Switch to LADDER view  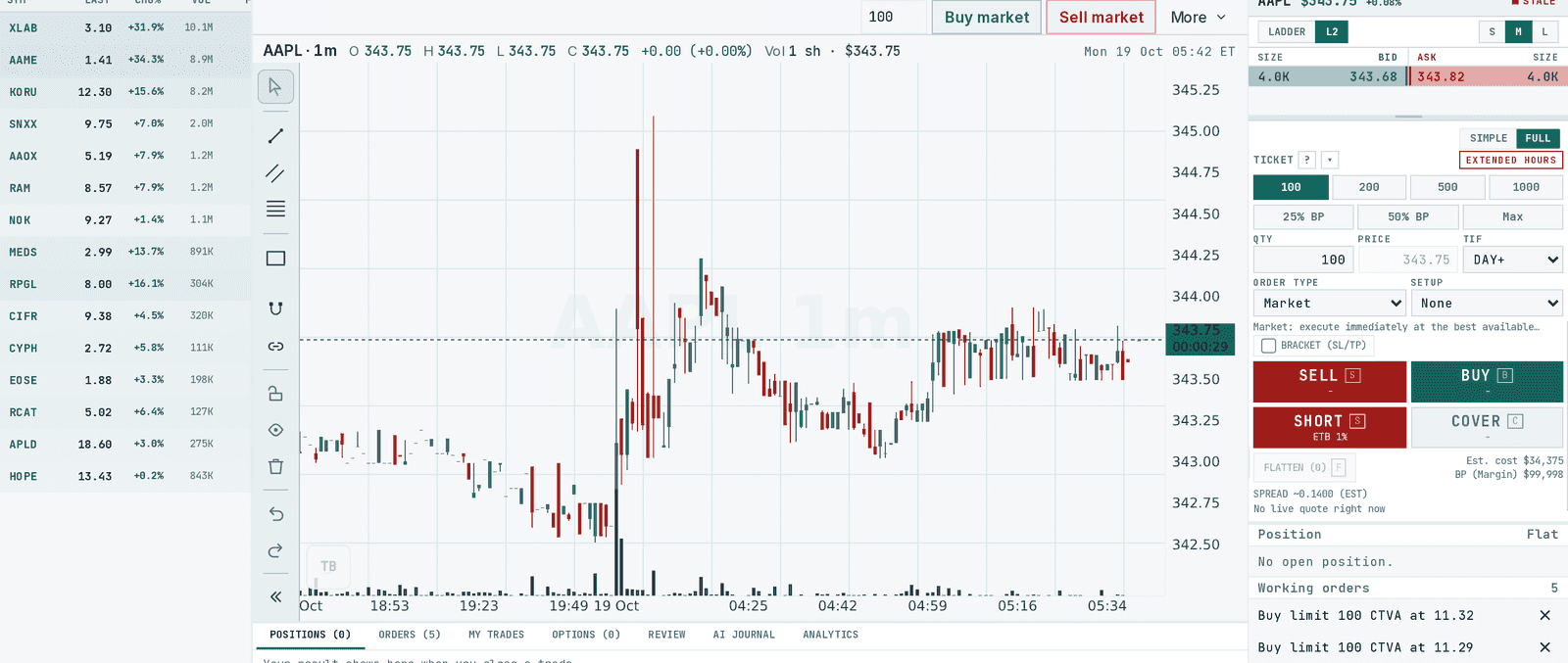[1287, 31]
